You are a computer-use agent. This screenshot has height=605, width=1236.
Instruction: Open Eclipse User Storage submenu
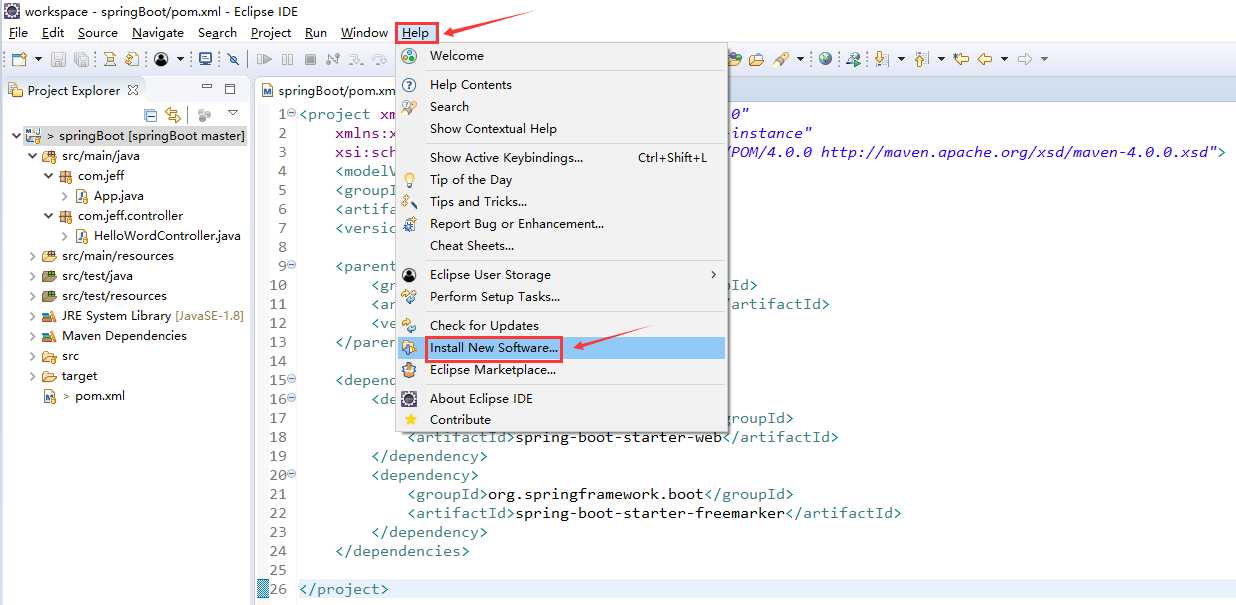coord(561,275)
